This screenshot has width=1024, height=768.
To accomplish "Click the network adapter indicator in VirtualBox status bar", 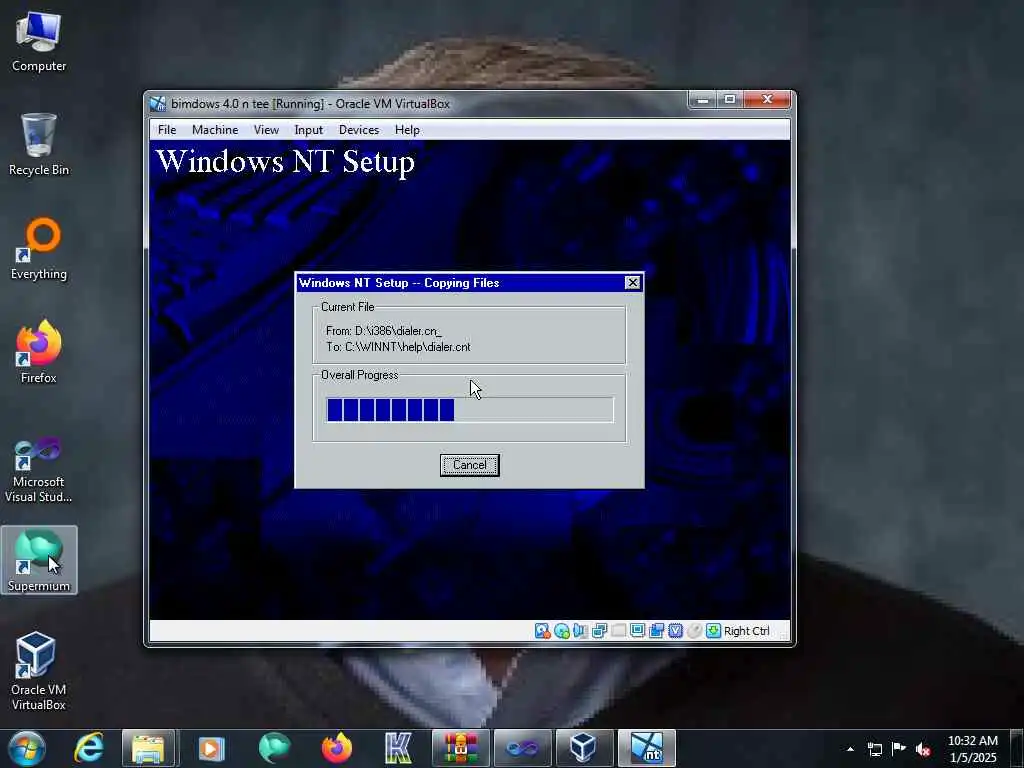I will click(x=599, y=631).
